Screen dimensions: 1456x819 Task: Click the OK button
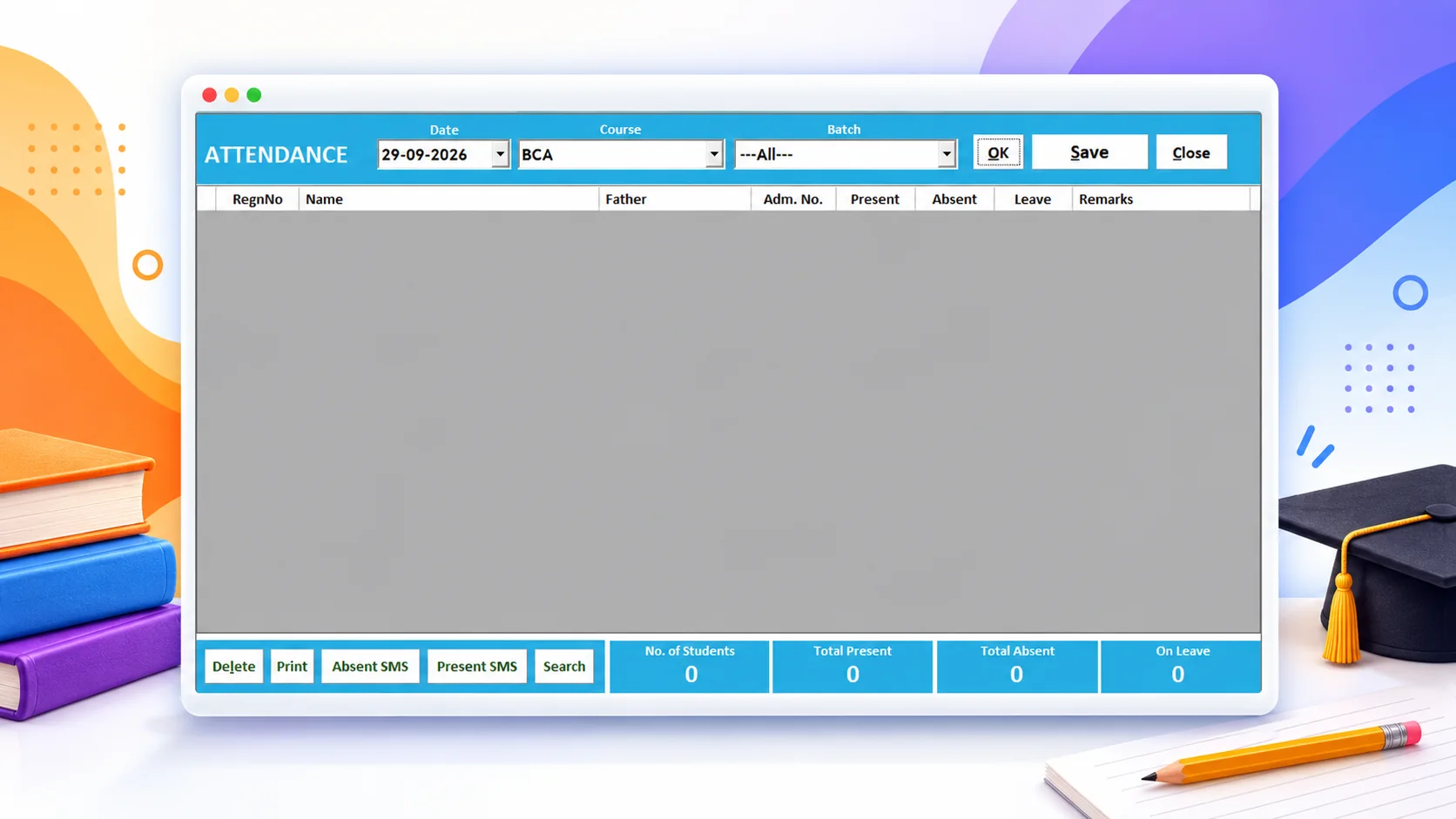point(998,153)
